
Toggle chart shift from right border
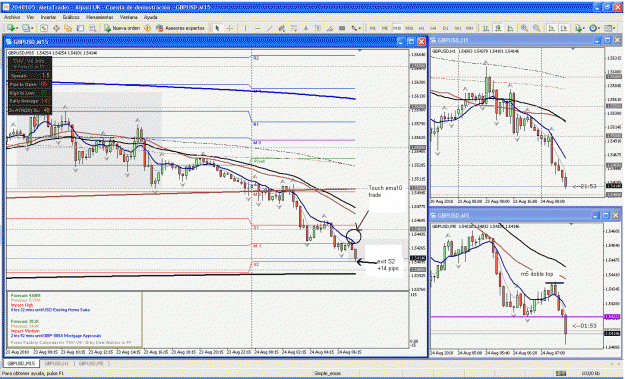point(564,28)
